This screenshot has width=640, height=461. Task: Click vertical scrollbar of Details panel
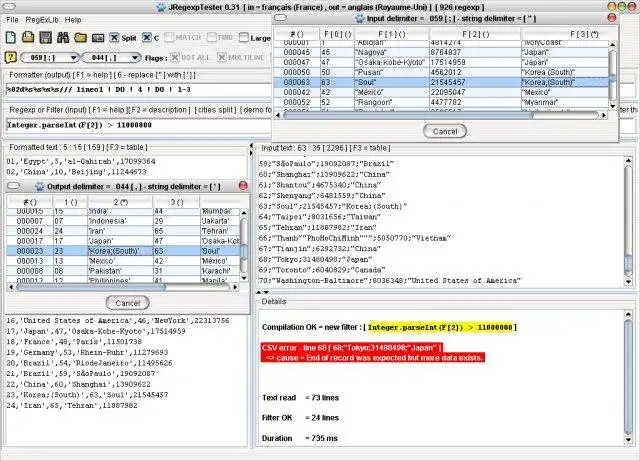(628, 377)
